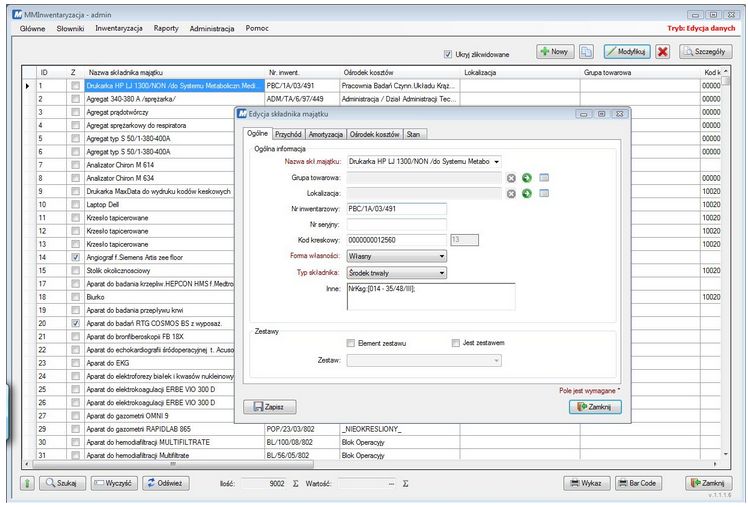Click the red X delete icon in toolbar
This screenshot has width=748, height=507.
coord(663,51)
